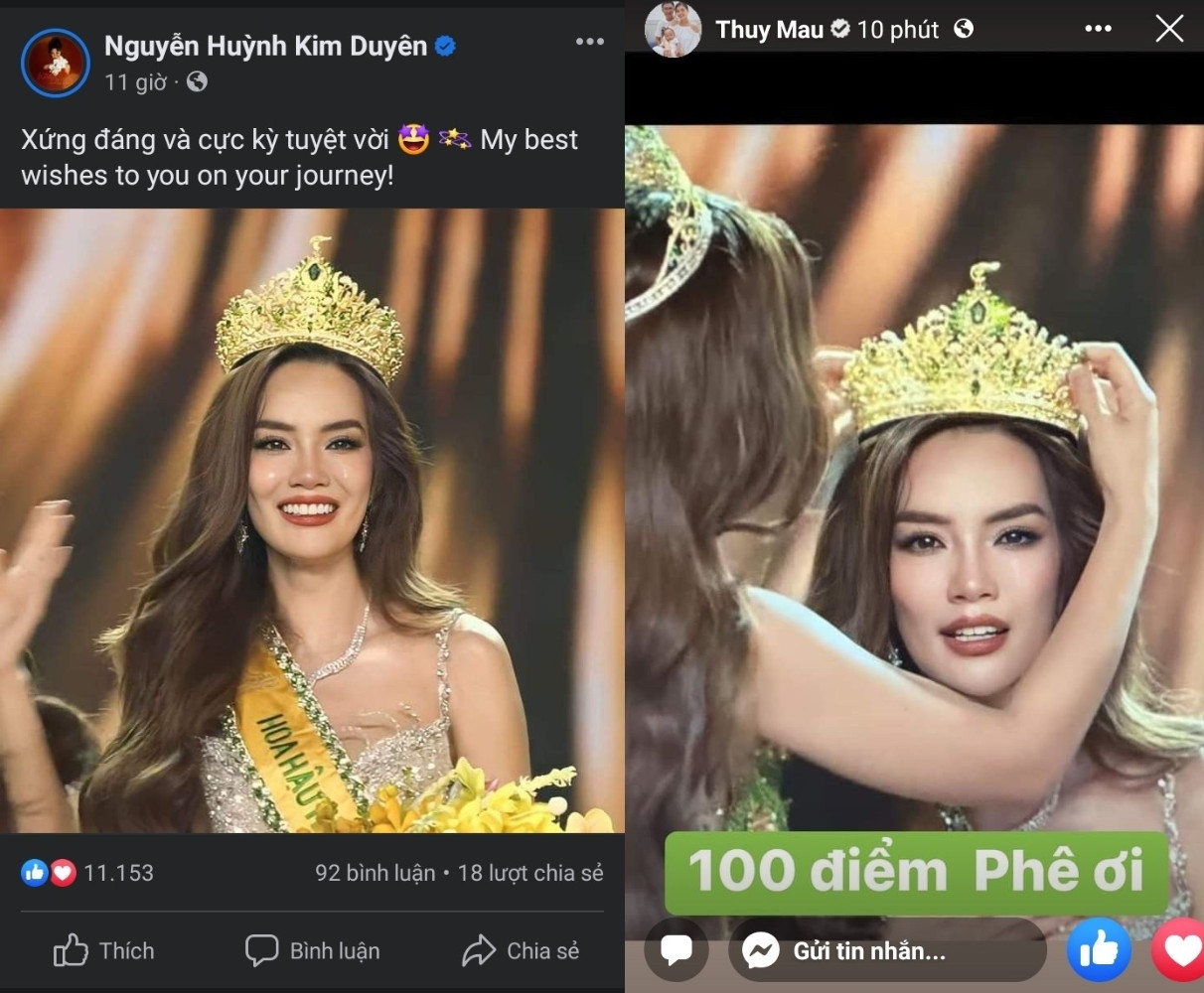Screen dimensions: 1204x993
Task: Open Bình luận to comment on the post
Action: (x=311, y=950)
